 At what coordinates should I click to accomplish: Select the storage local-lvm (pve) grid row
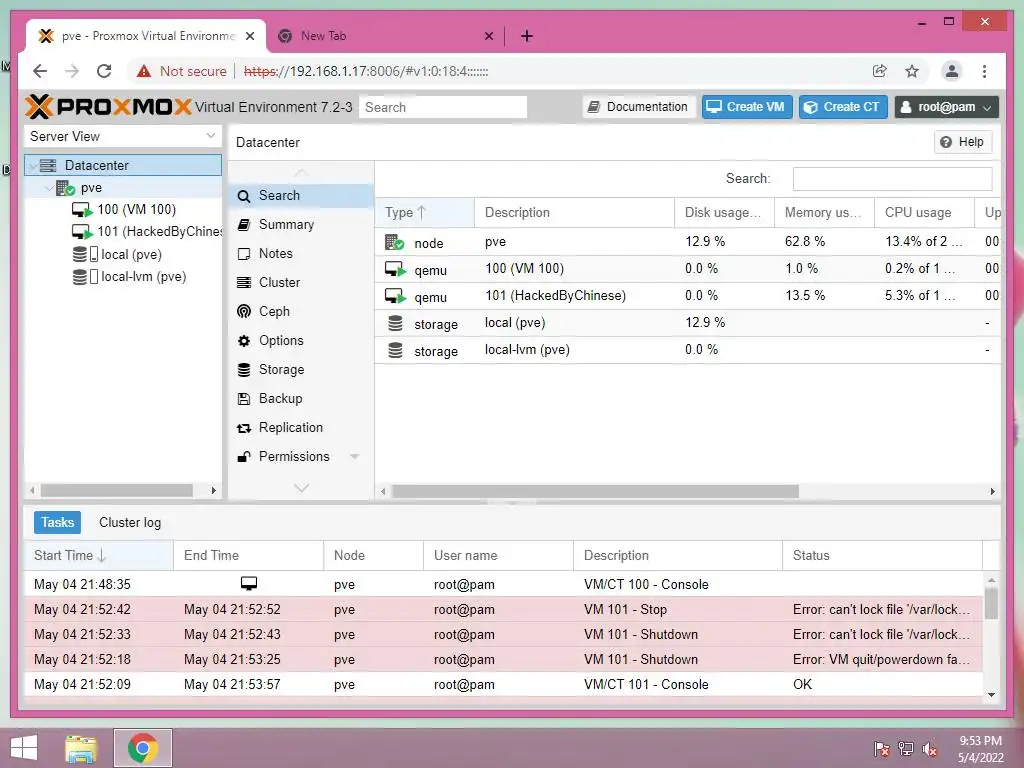[x=687, y=350]
